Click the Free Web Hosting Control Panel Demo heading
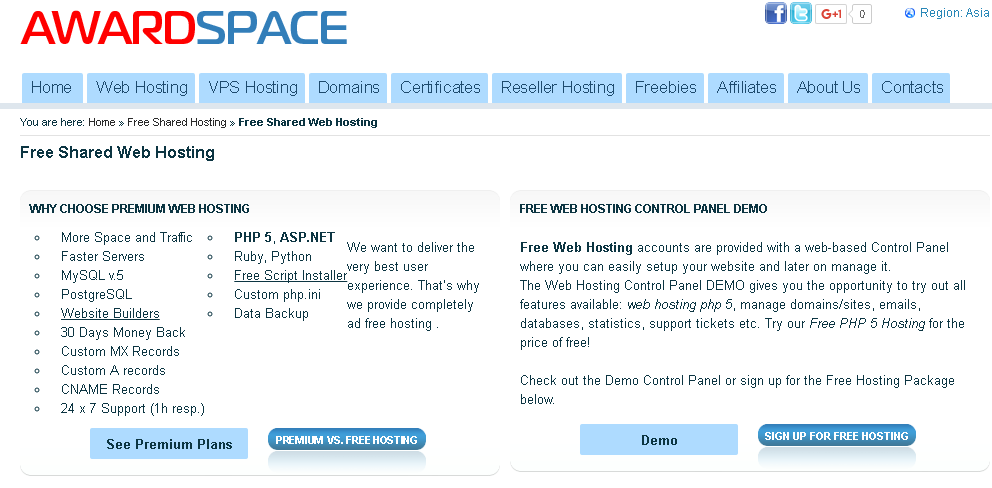The height and width of the screenshot is (488, 992). [643, 208]
